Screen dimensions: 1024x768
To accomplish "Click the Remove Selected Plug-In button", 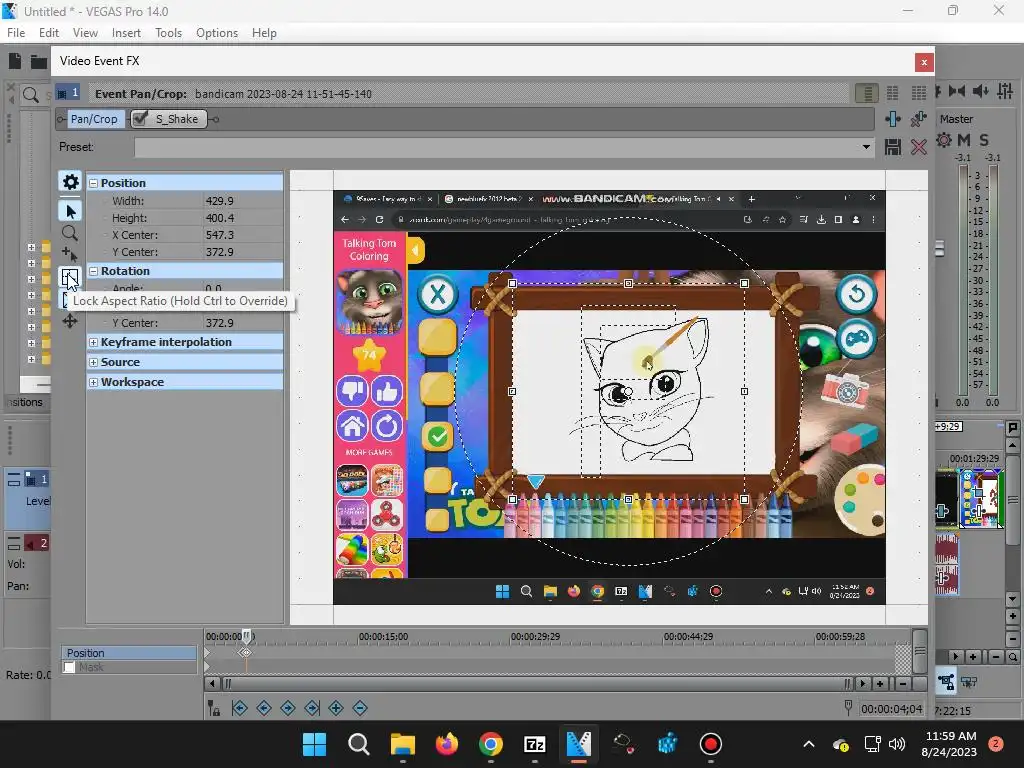I will [919, 119].
